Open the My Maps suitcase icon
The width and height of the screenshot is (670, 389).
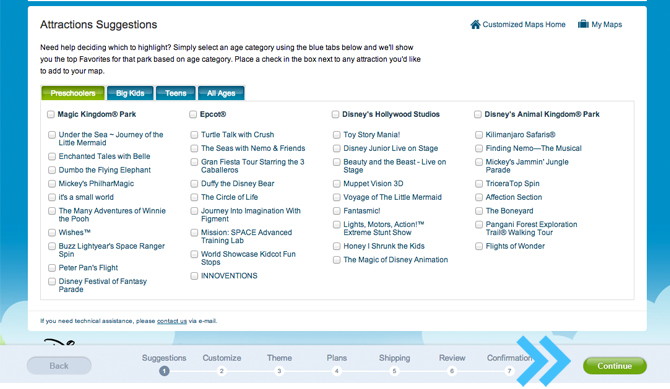tap(583, 24)
